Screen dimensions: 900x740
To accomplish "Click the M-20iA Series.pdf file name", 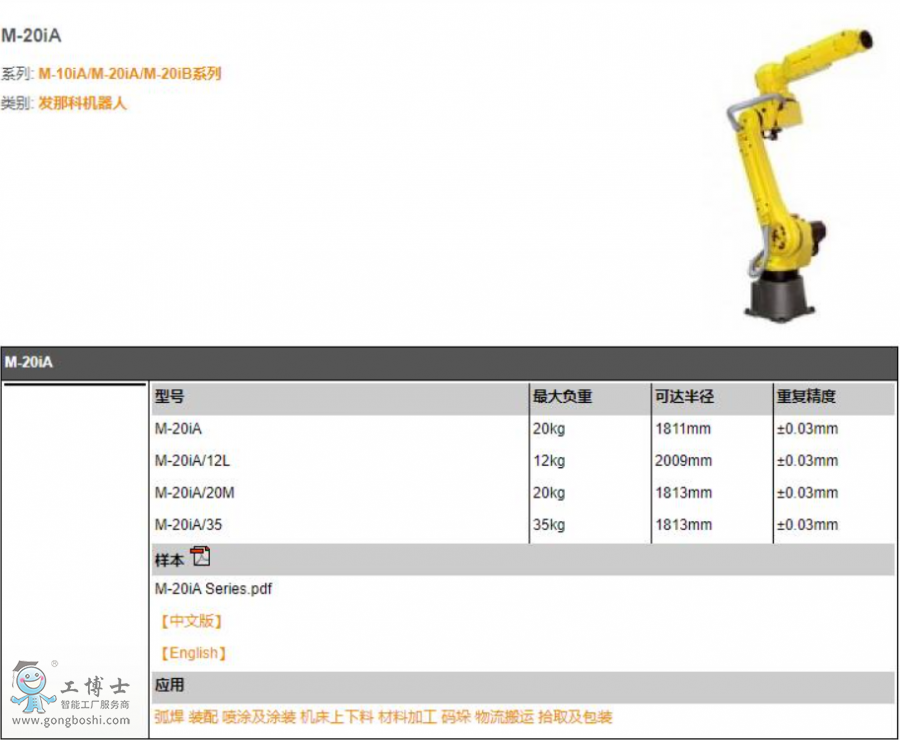I will point(213,589).
